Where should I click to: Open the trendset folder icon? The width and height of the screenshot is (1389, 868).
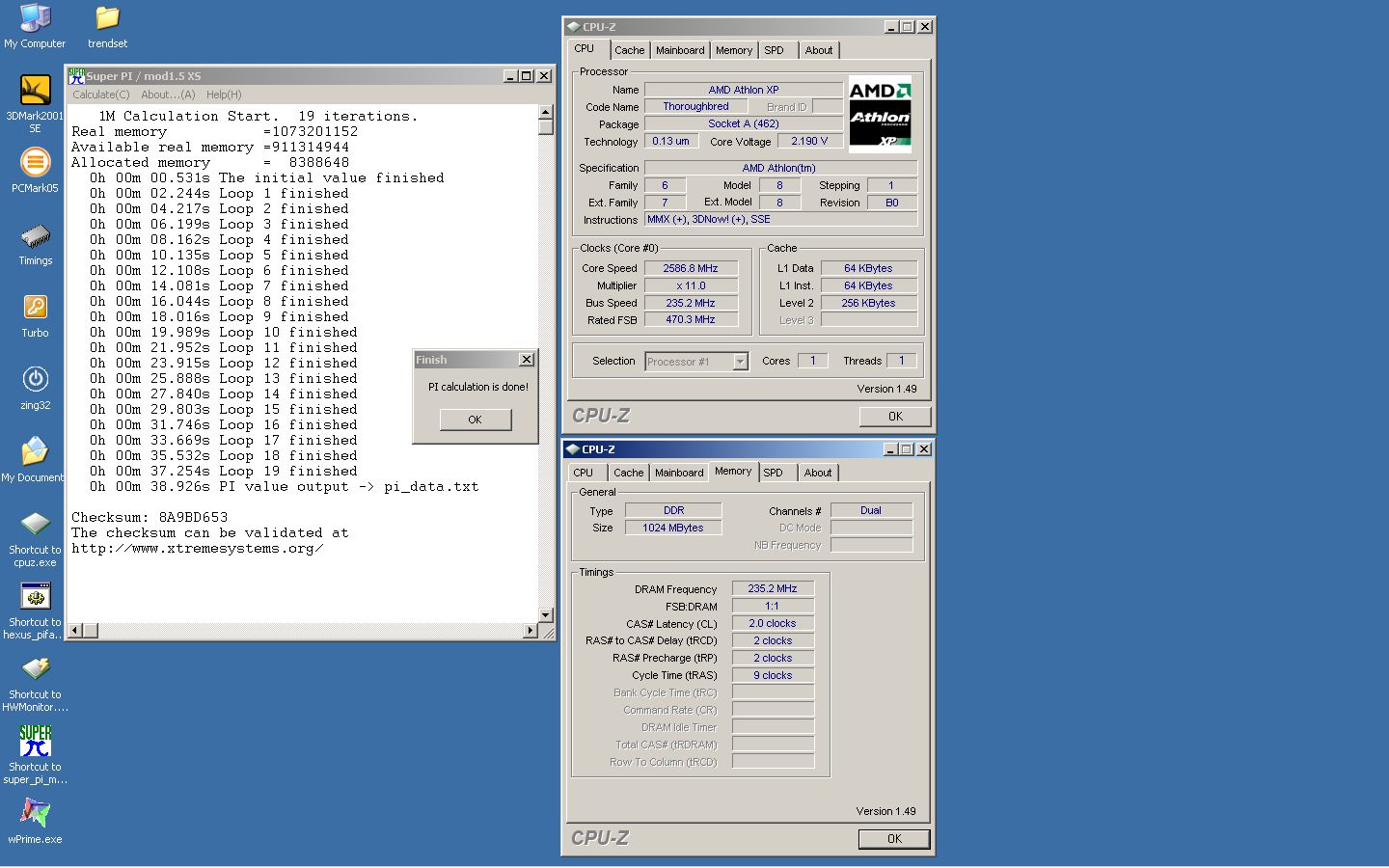point(107,17)
